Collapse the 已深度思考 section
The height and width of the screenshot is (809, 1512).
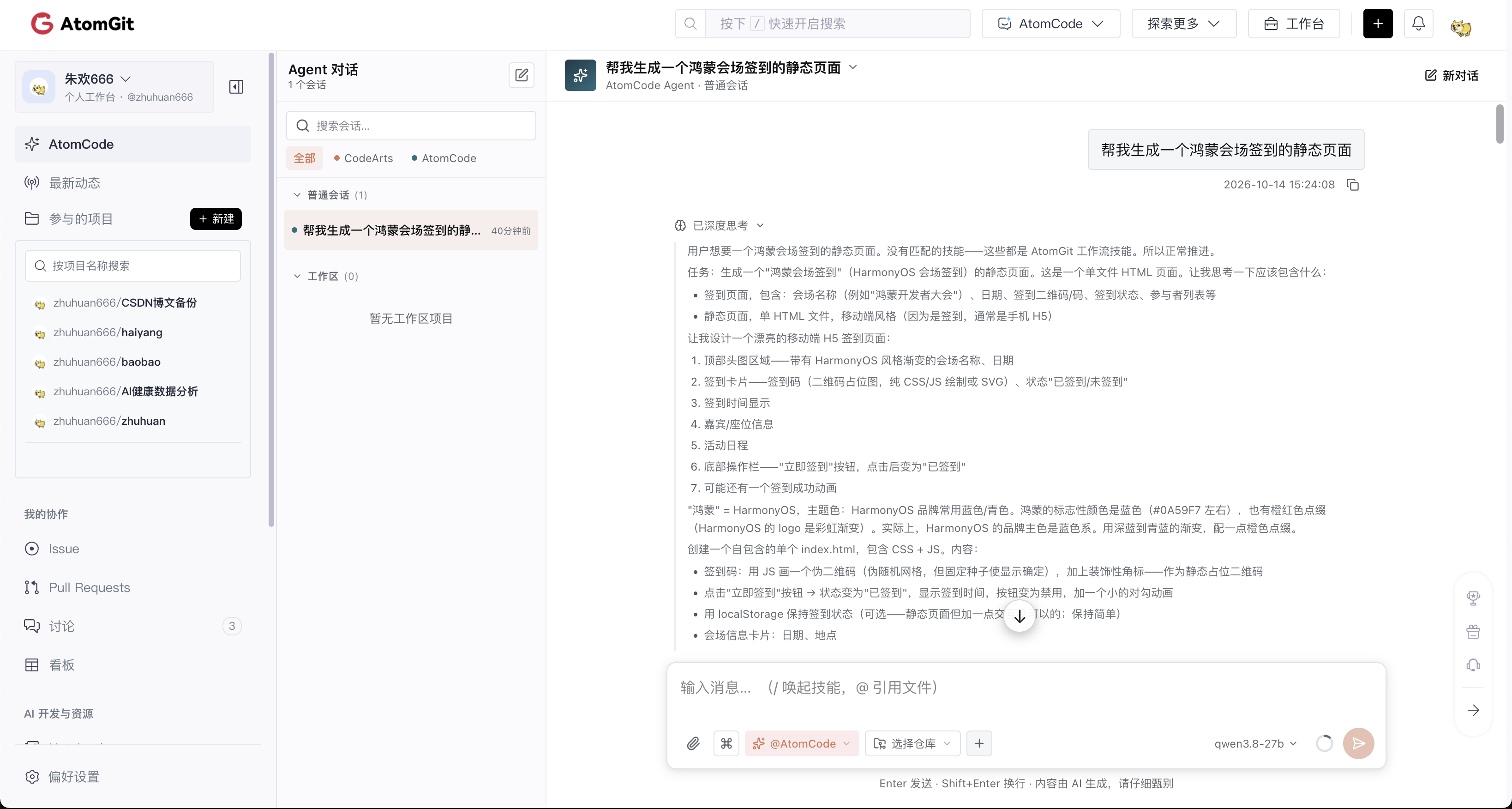(x=719, y=225)
